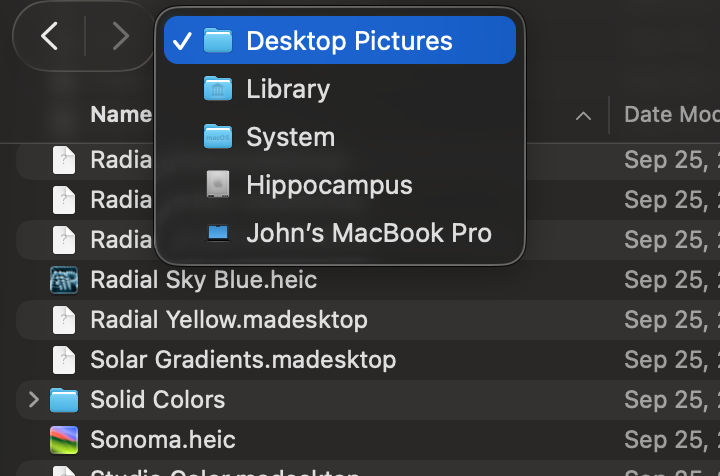
Task: Click the Back navigation arrow
Action: coord(49,37)
